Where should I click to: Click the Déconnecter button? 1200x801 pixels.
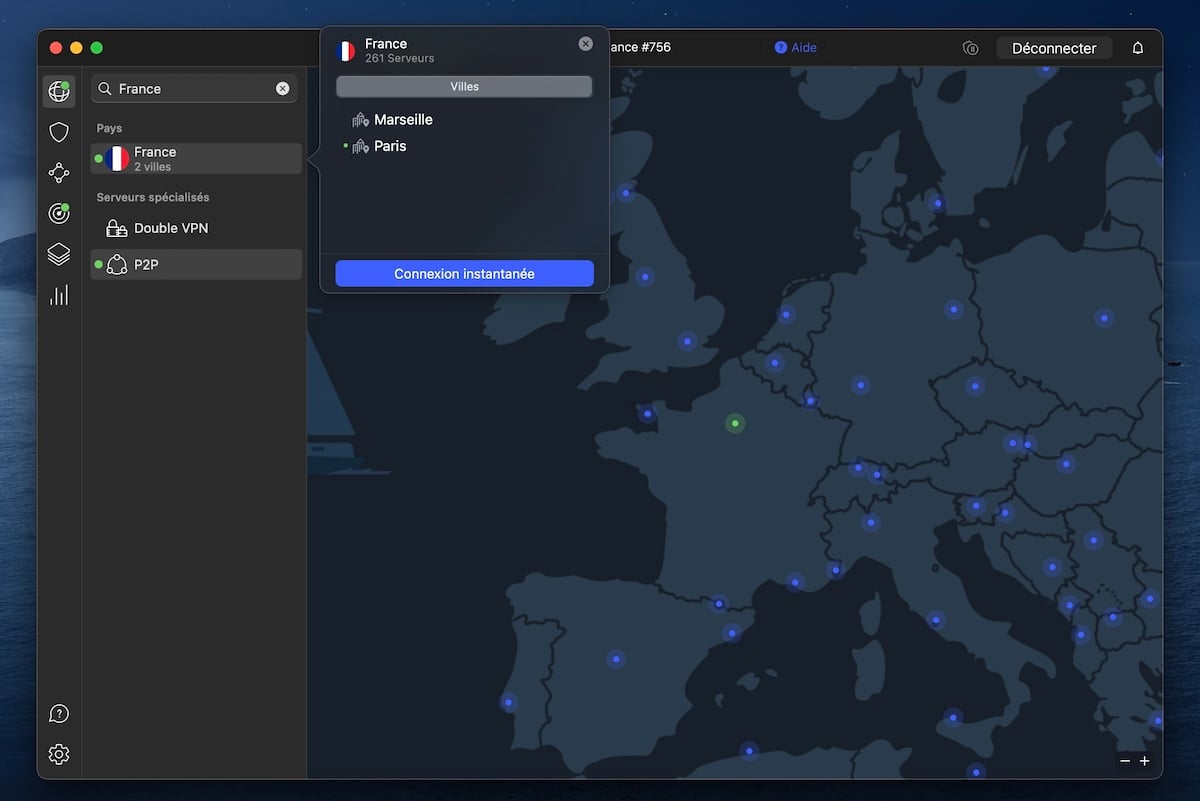point(1054,48)
